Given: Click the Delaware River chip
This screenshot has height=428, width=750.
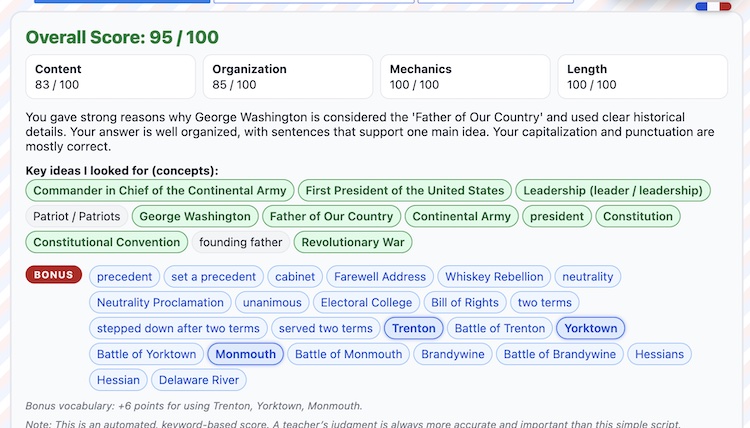Looking at the screenshot, I should click(198, 380).
